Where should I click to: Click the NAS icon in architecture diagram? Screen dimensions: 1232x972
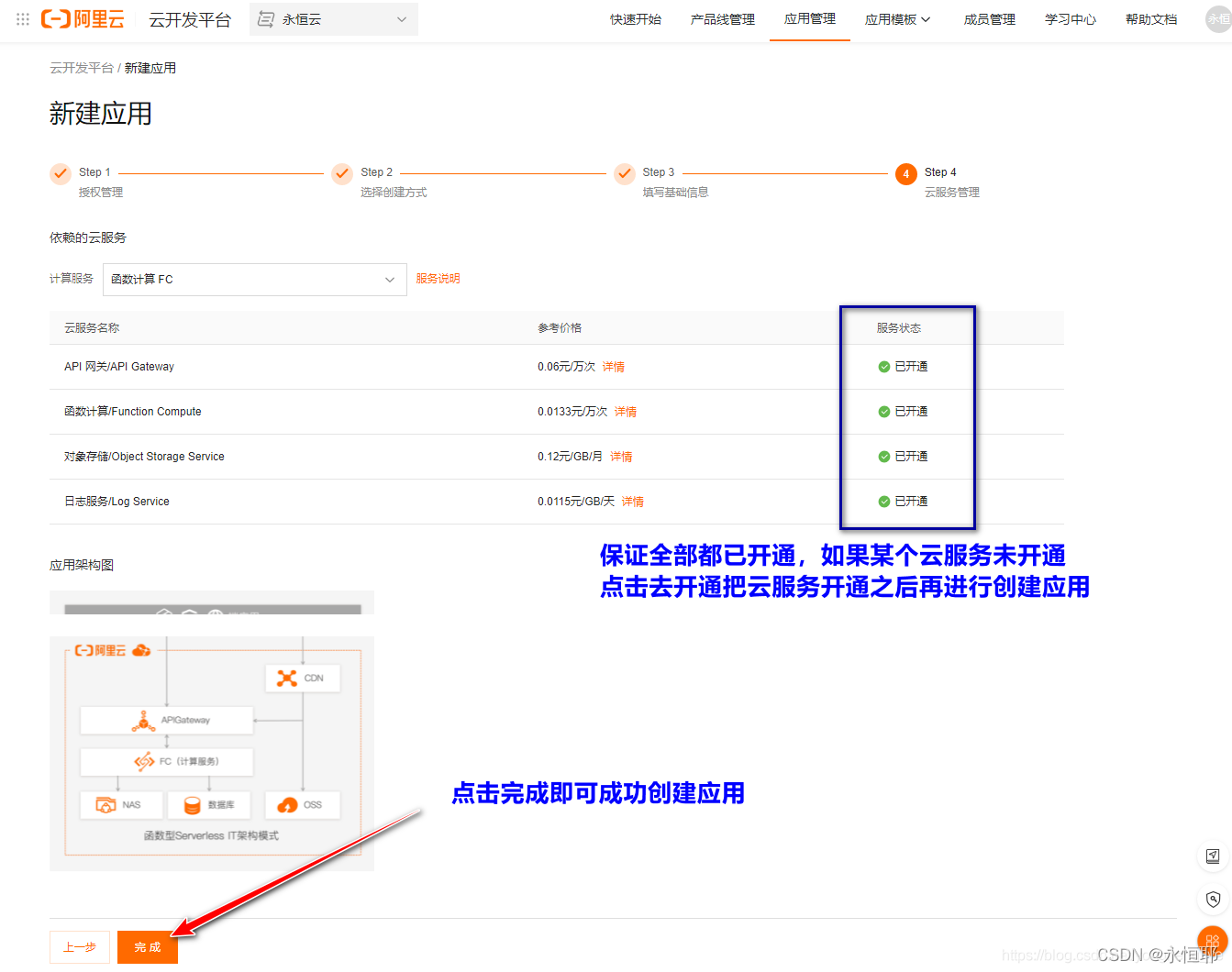tap(105, 805)
